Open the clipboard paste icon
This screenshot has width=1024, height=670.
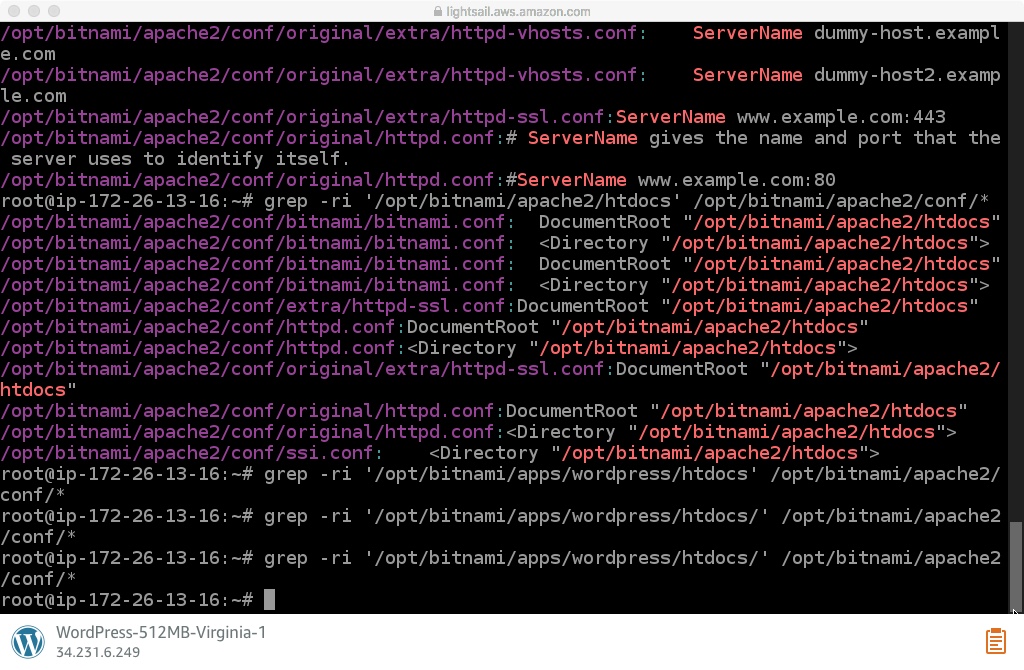(x=995, y=641)
